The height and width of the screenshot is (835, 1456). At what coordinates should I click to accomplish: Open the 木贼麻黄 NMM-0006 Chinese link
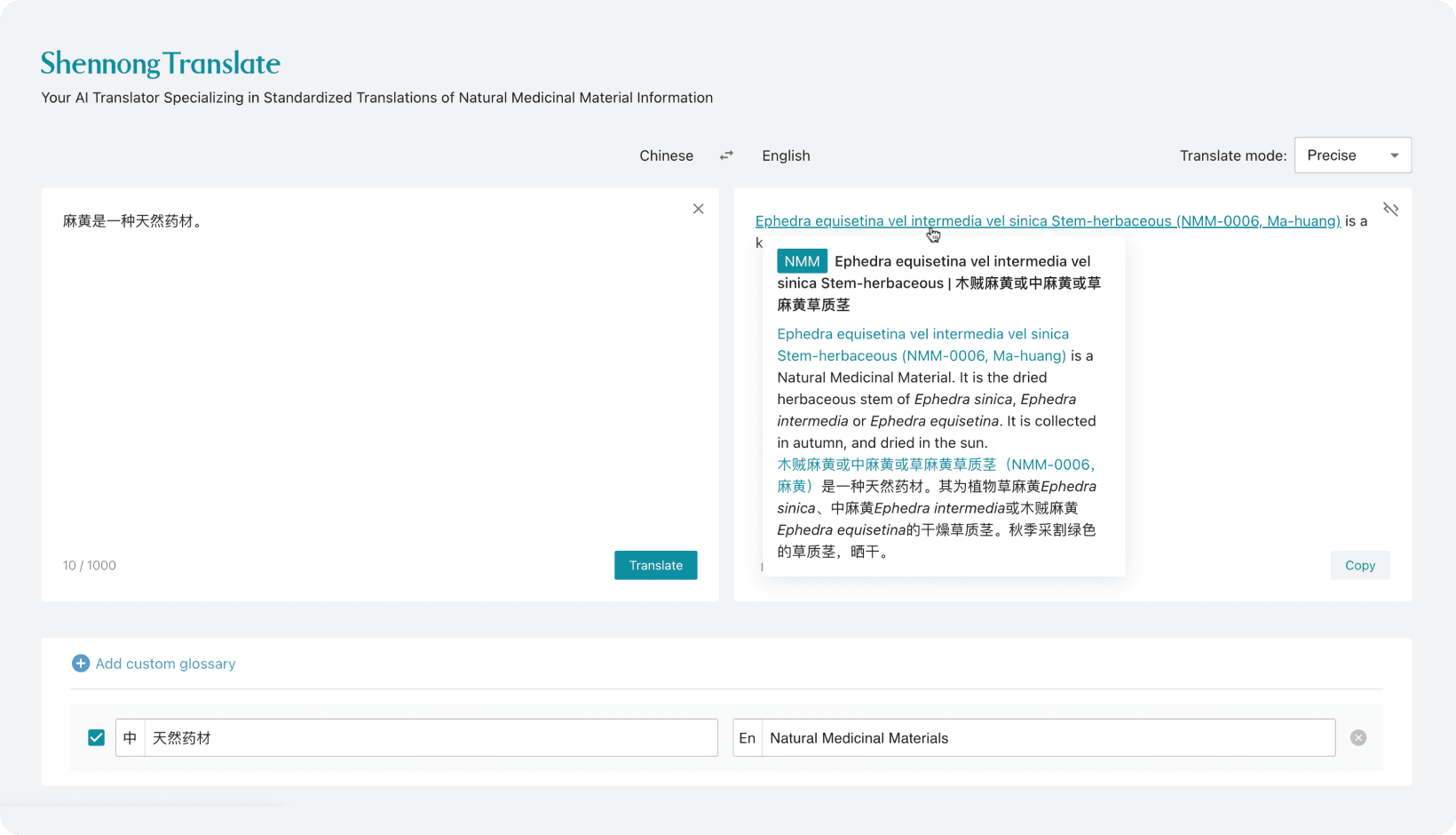(x=936, y=475)
